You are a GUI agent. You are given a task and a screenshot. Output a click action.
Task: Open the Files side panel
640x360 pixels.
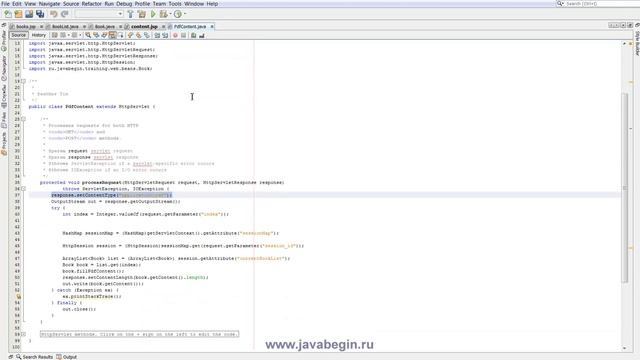point(4,120)
